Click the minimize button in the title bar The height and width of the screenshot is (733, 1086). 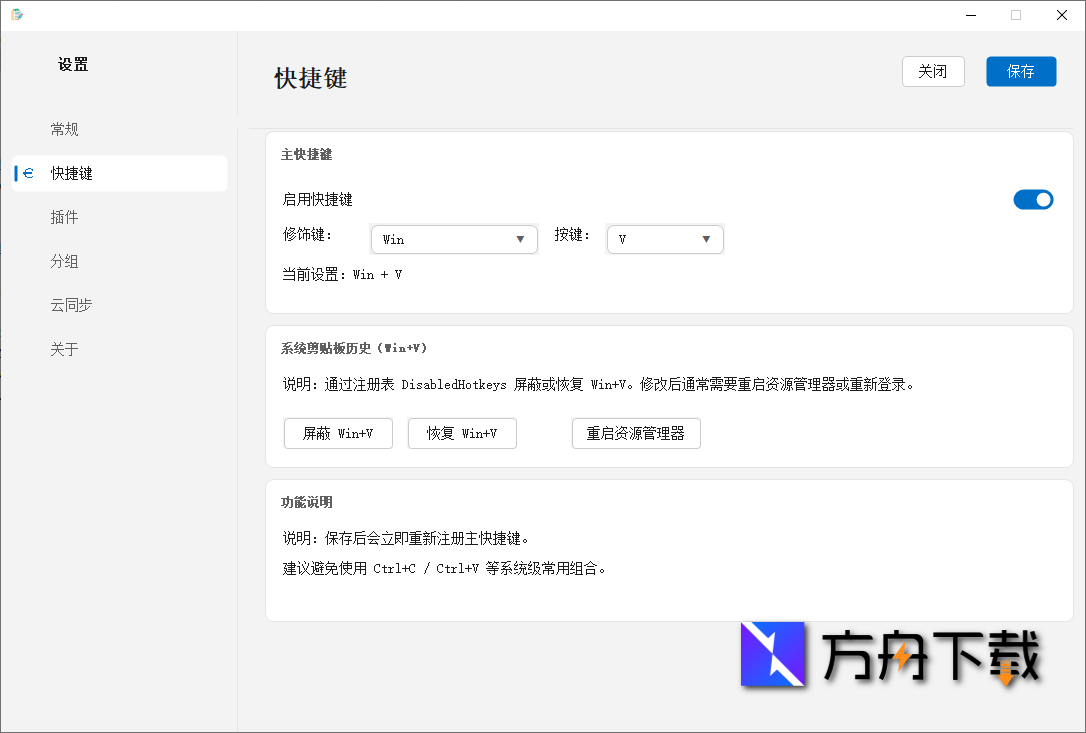[x=969, y=15]
